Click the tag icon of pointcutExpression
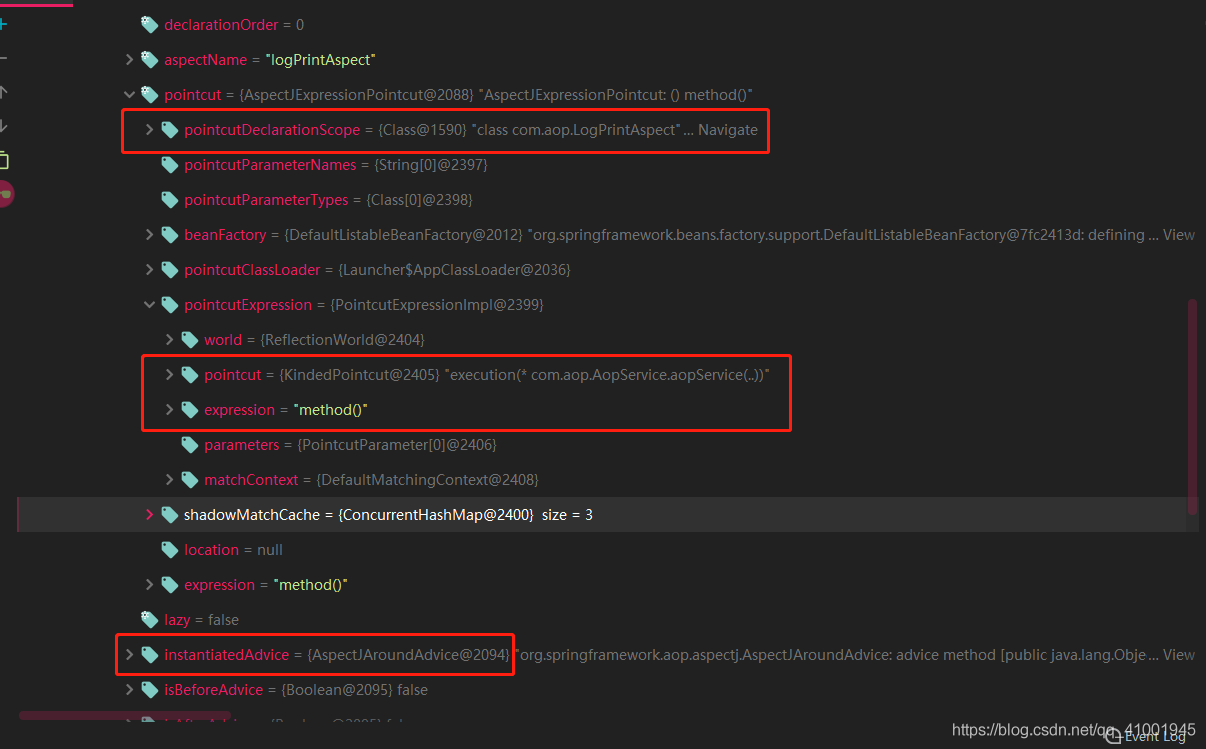1206x749 pixels. click(x=170, y=305)
